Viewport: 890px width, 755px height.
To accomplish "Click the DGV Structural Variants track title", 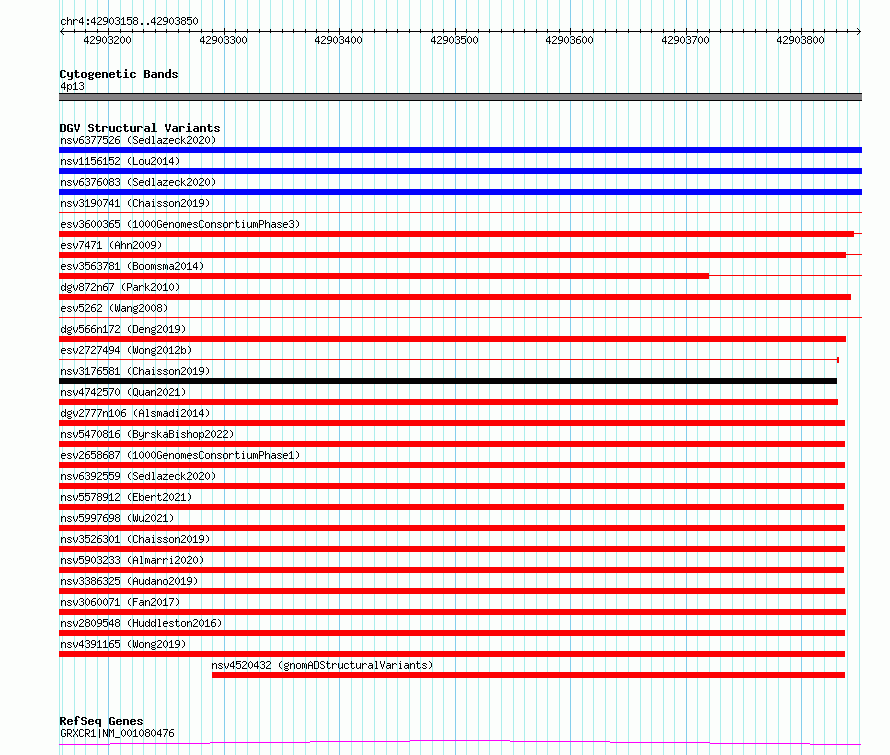I will [140, 128].
